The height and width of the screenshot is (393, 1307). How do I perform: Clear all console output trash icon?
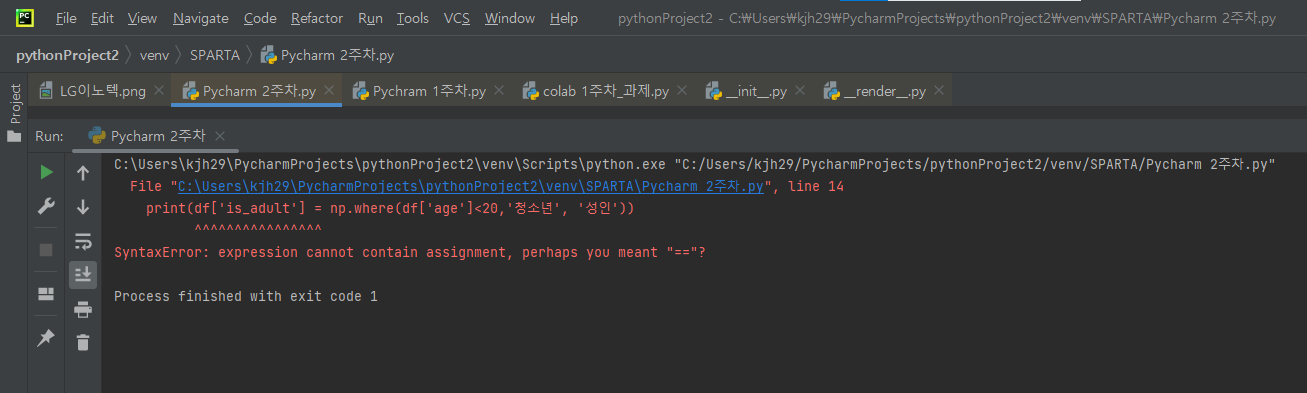coord(83,342)
